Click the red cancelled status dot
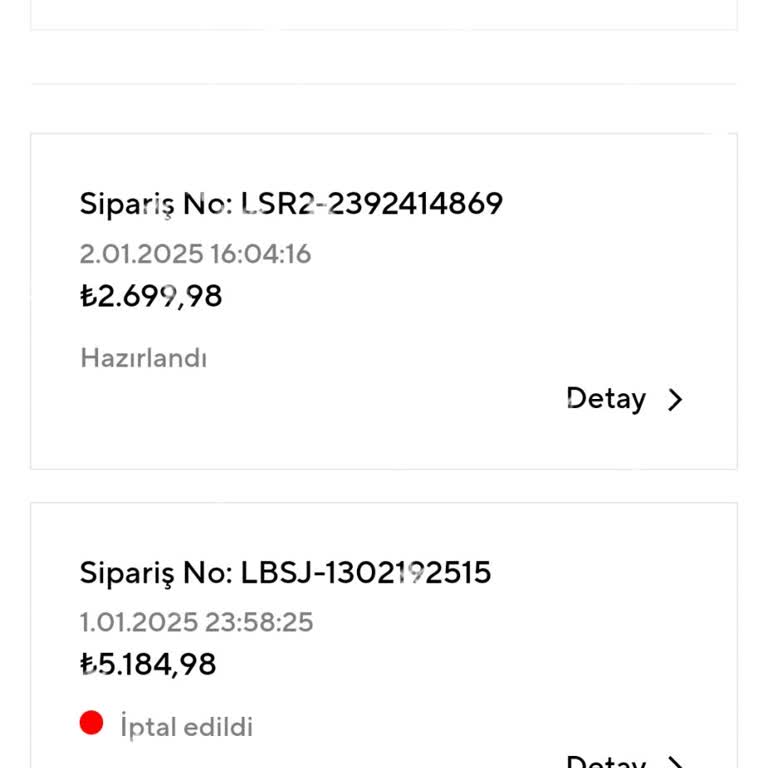Viewport: 768px width, 768px height. point(92,723)
